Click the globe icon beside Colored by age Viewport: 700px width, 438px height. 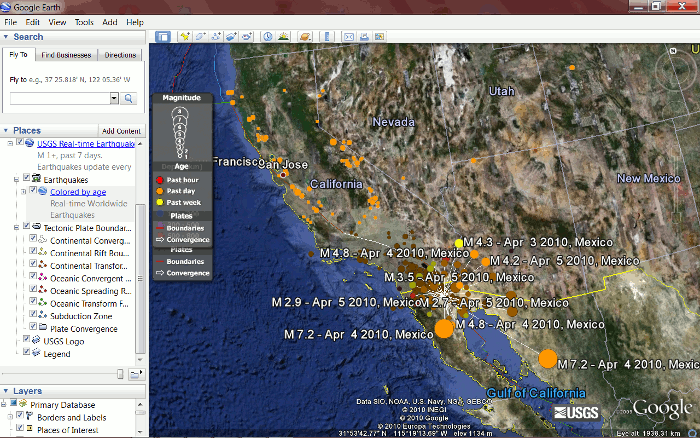(43, 191)
